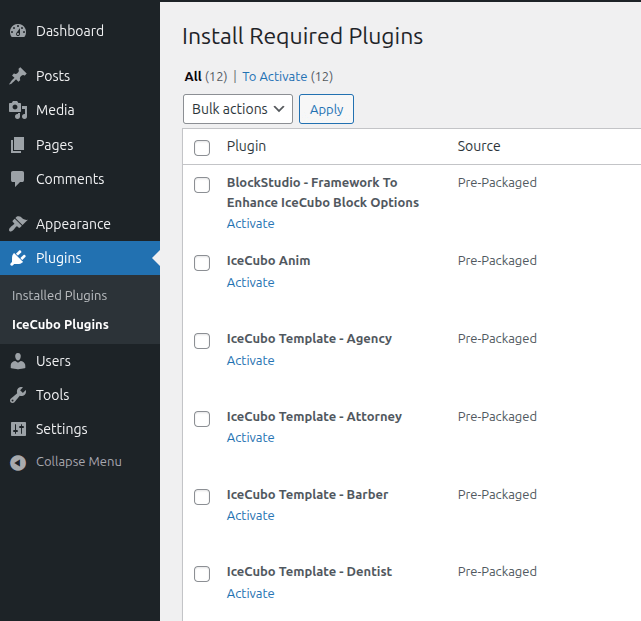The image size is (641, 621).
Task: Click the Appearance paintbrush icon
Action: (18, 224)
